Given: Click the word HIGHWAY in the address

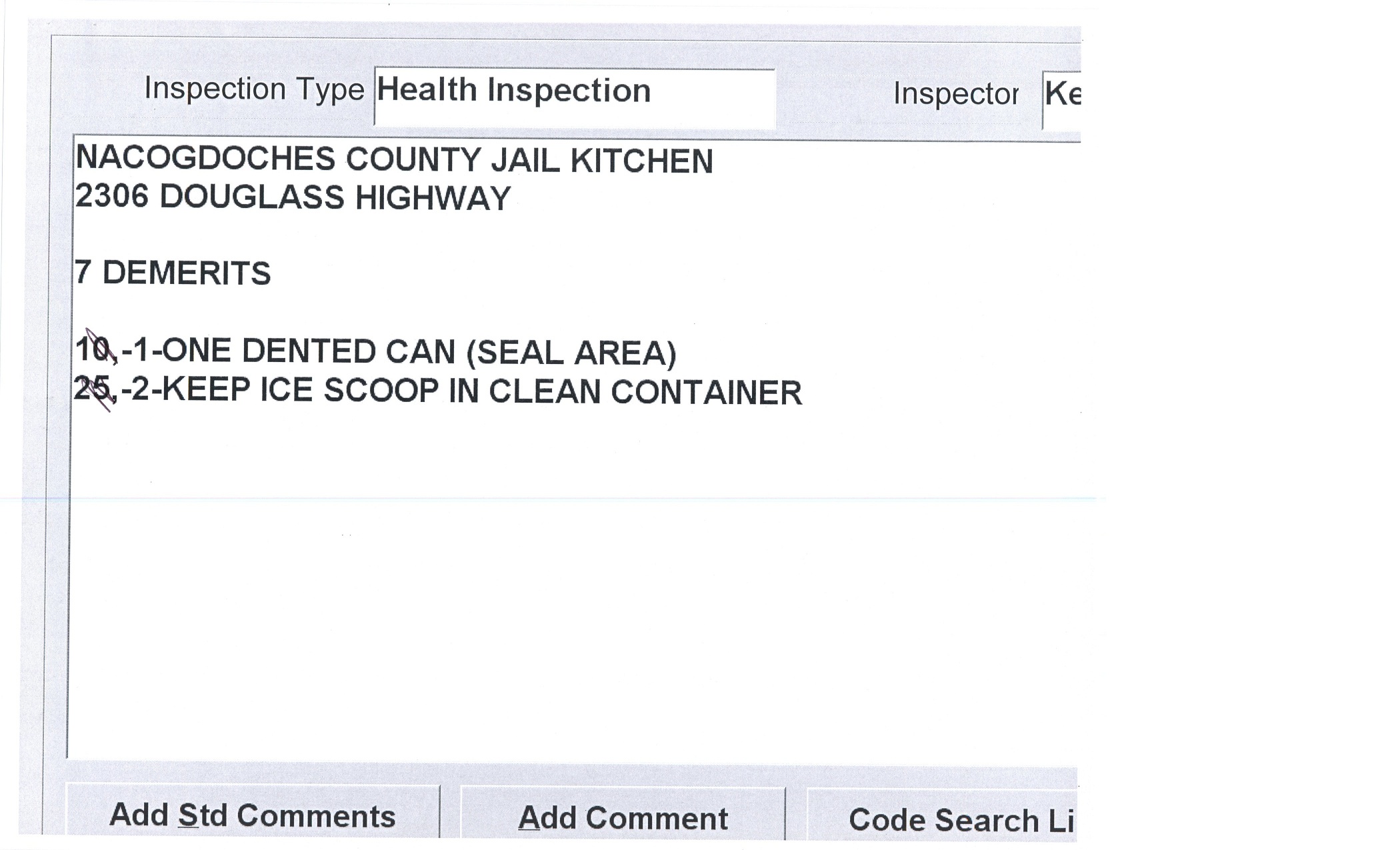Looking at the screenshot, I should (x=433, y=198).
